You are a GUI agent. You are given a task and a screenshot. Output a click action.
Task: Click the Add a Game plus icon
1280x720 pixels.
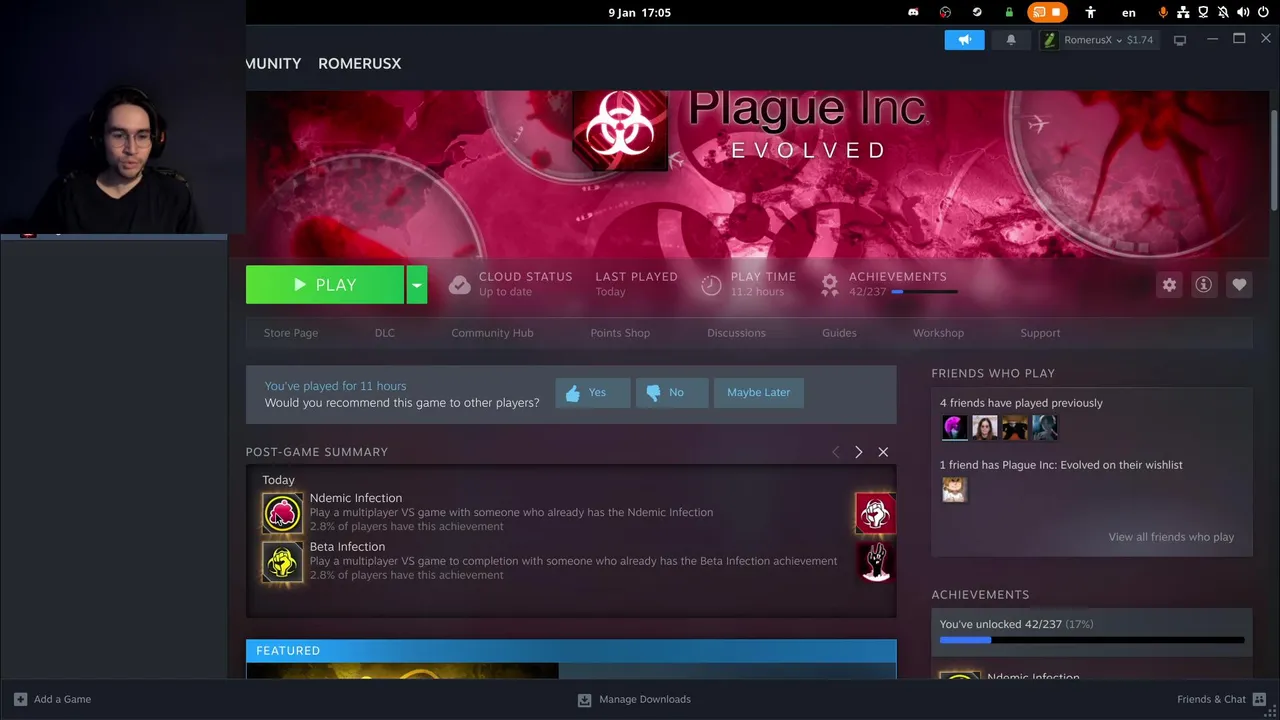[20, 699]
